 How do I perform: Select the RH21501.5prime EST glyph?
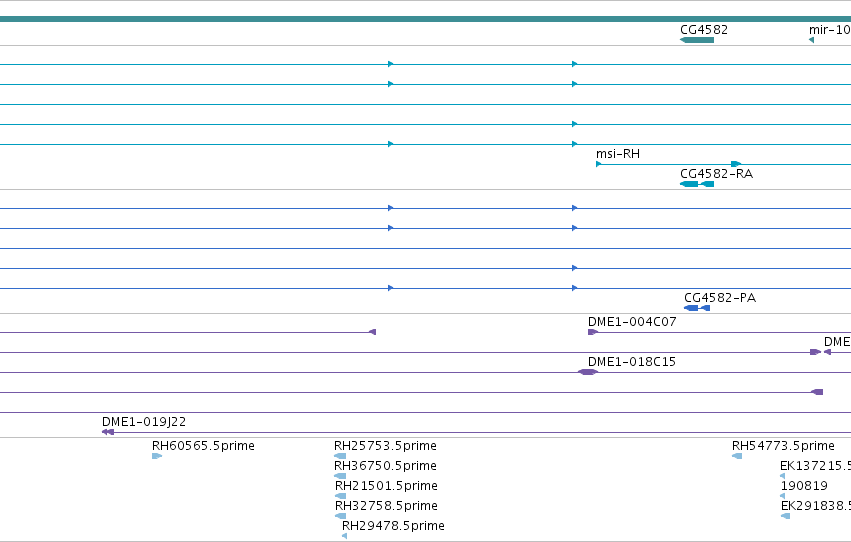[x=341, y=496]
